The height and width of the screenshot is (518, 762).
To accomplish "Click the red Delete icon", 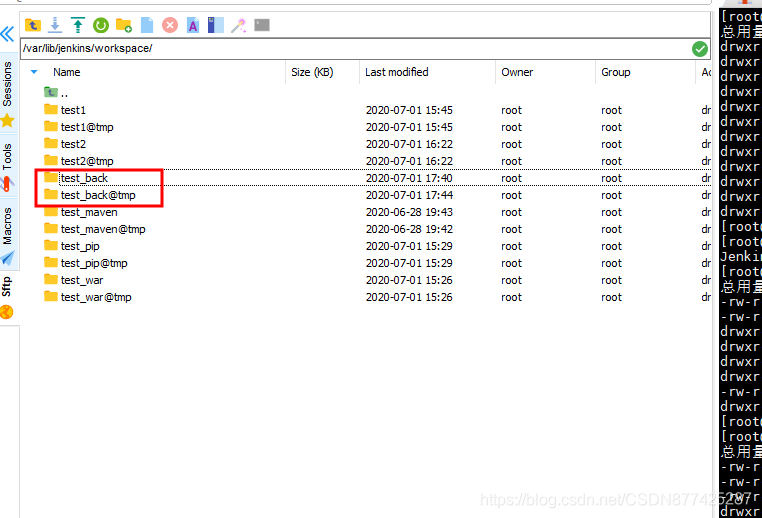I will (x=170, y=25).
